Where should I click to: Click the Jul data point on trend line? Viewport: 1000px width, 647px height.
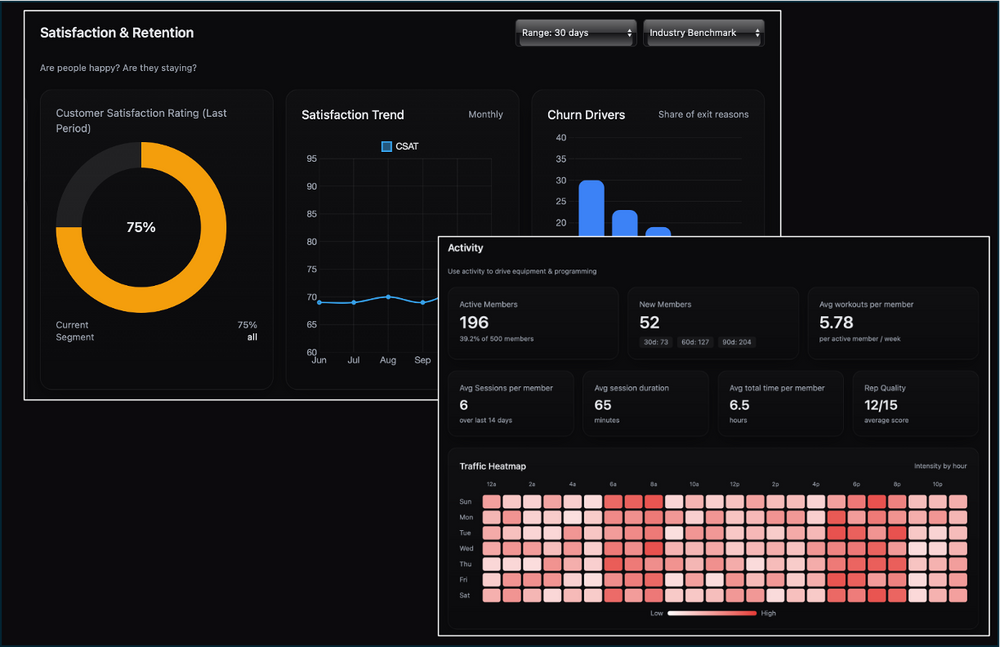353,302
